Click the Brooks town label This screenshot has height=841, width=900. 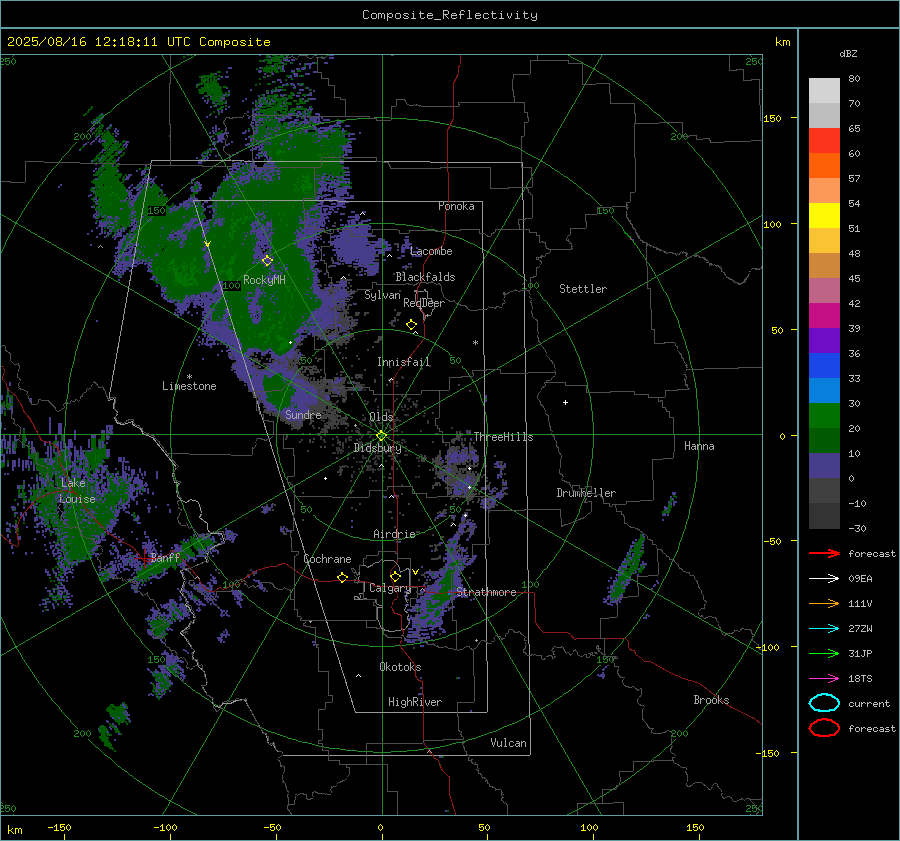pyautogui.click(x=711, y=700)
